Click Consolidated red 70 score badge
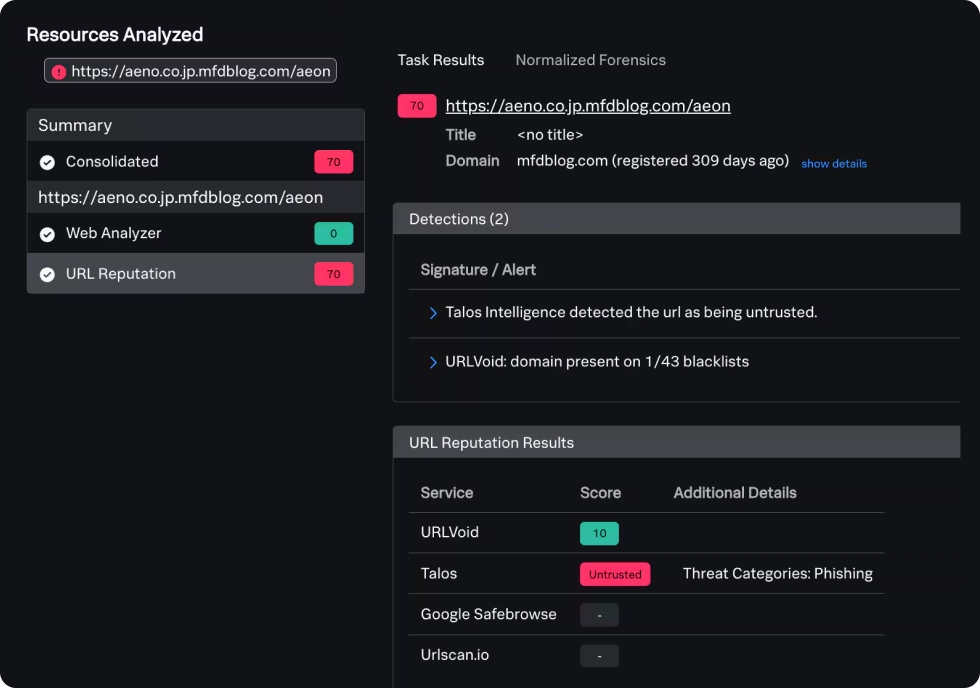Screen dimensions: 980x688 tap(333, 162)
